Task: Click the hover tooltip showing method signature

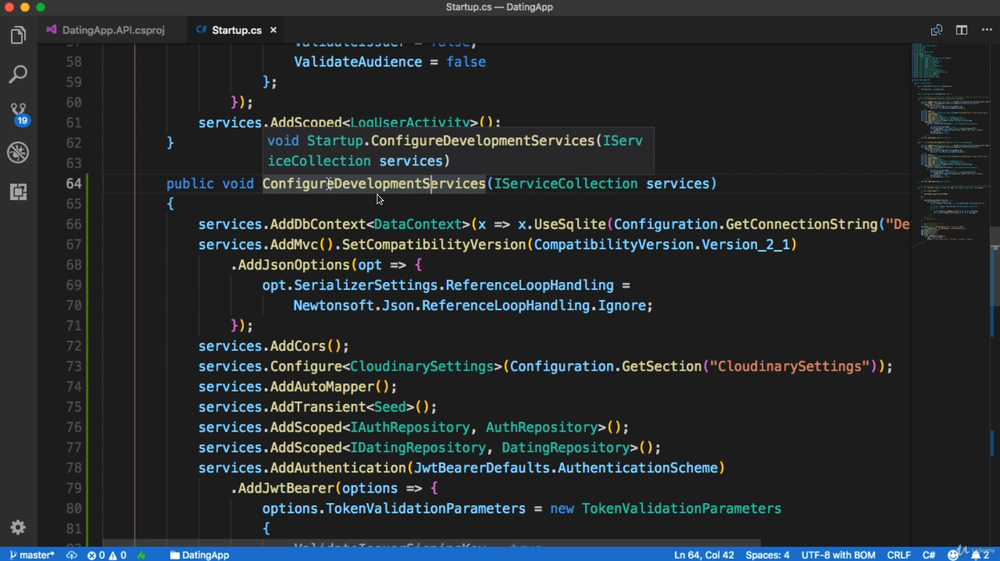Action: [x=458, y=151]
